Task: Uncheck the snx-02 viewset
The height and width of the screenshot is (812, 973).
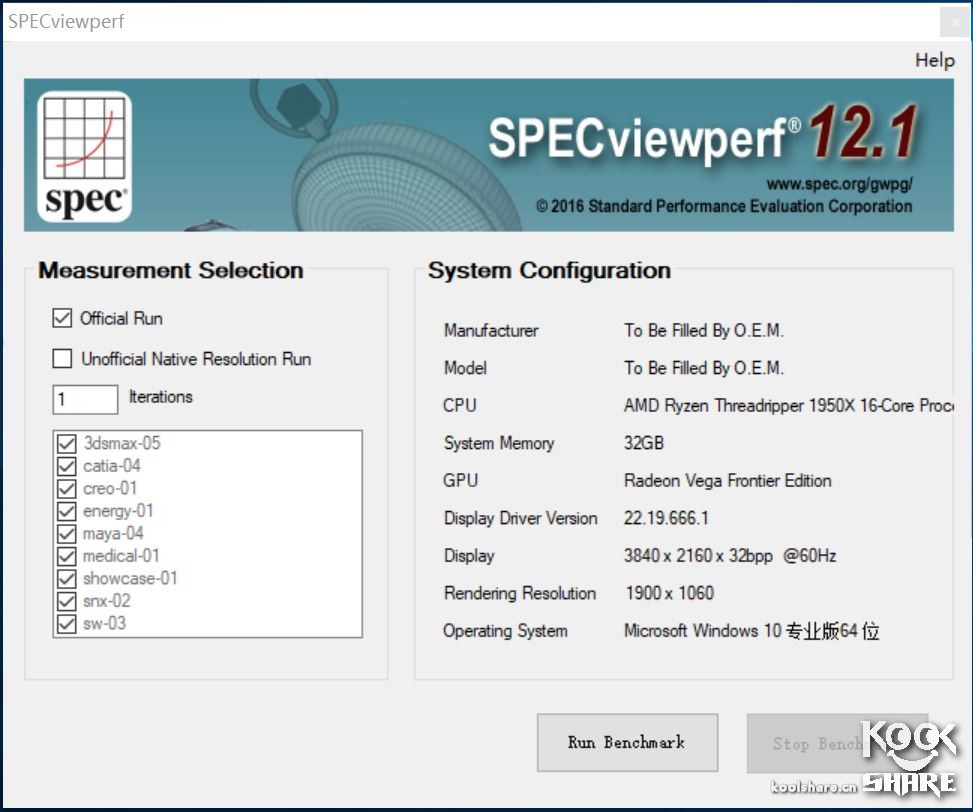Action: (68, 601)
